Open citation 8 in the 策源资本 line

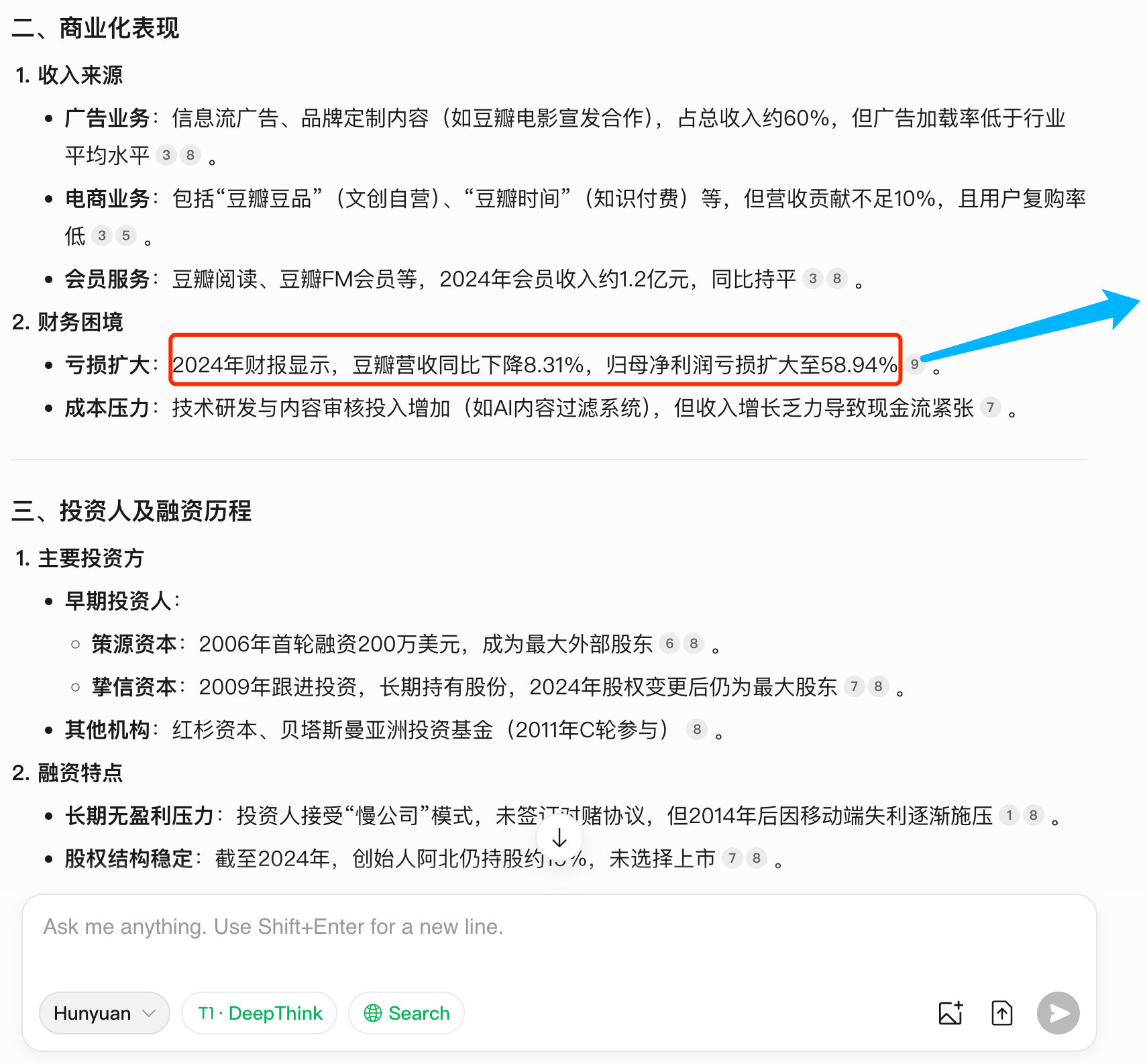[x=694, y=643]
